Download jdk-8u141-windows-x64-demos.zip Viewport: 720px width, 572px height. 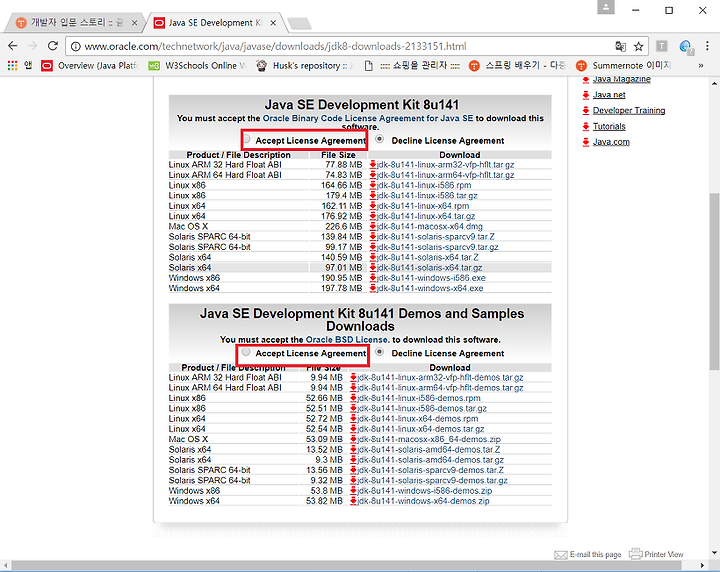pos(423,501)
